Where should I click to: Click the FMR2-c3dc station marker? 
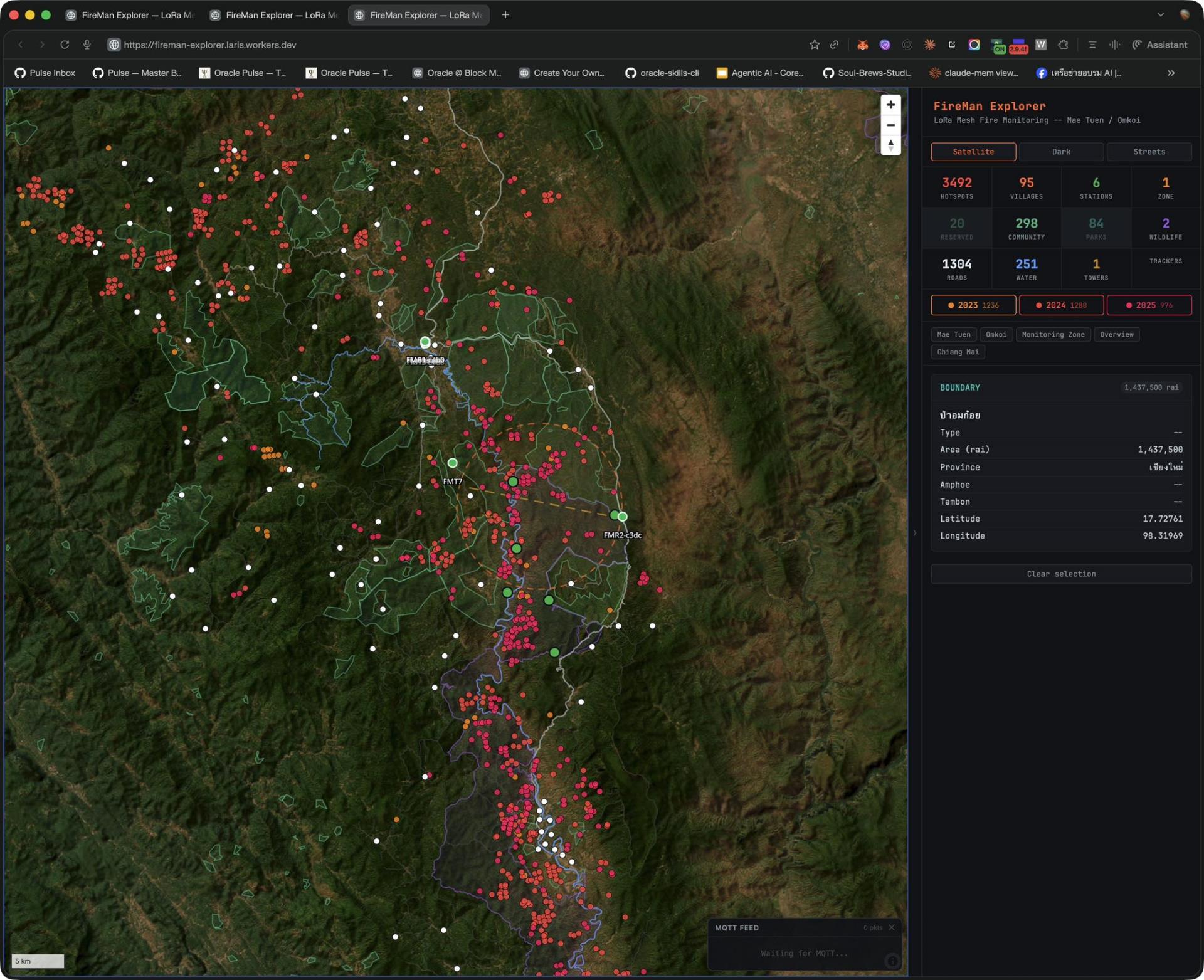pos(622,517)
